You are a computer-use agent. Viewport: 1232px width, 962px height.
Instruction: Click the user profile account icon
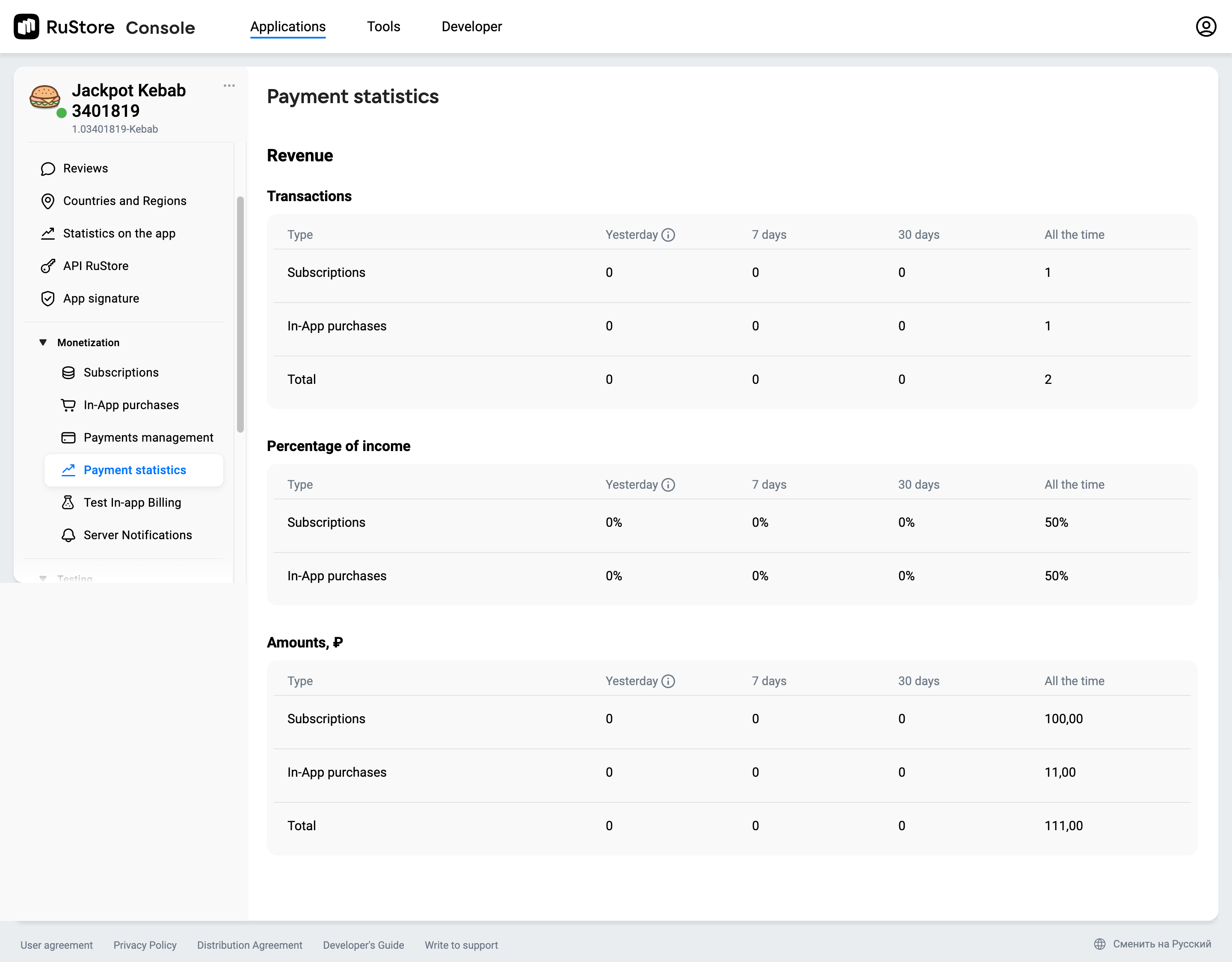coord(1205,27)
